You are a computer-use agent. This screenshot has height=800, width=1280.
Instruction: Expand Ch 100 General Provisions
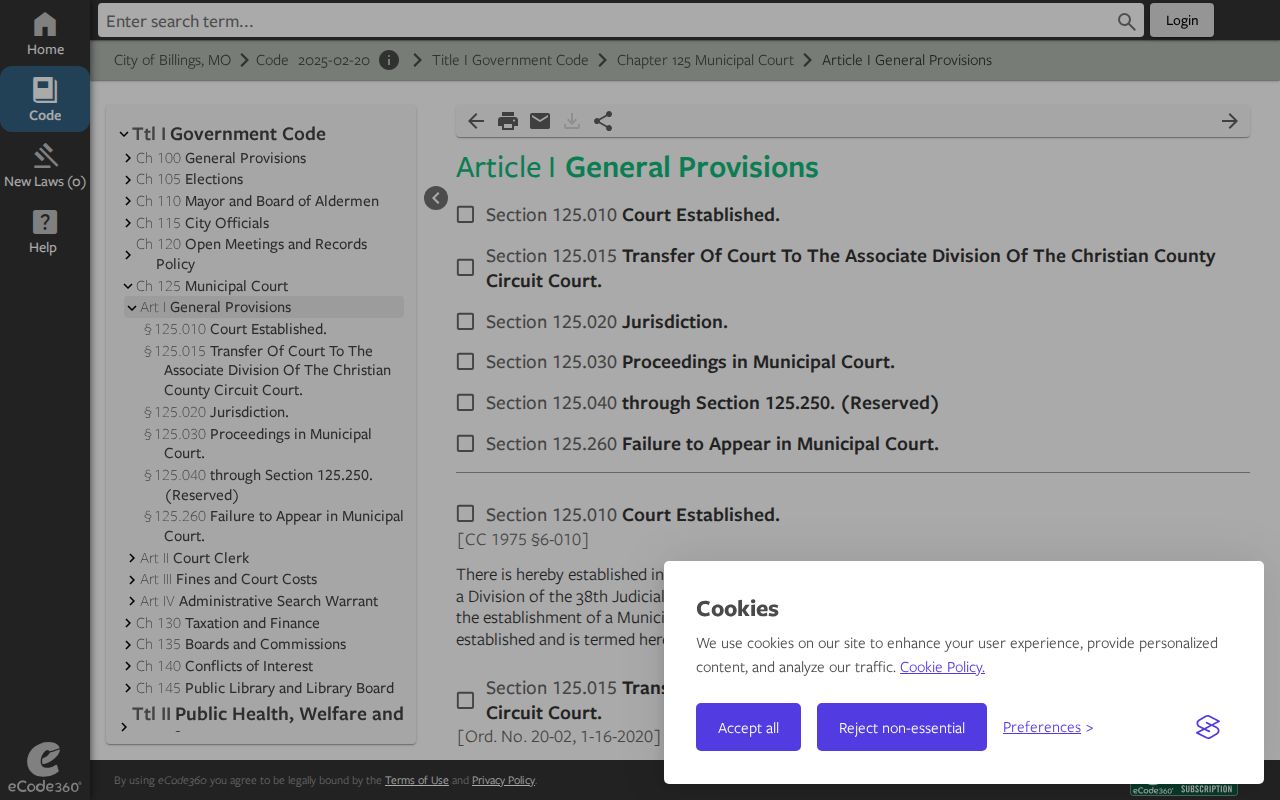click(x=128, y=158)
